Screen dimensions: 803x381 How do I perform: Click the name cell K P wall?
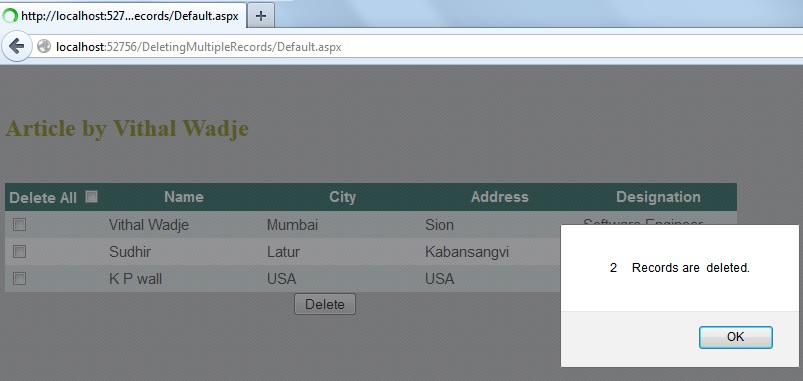click(135, 279)
